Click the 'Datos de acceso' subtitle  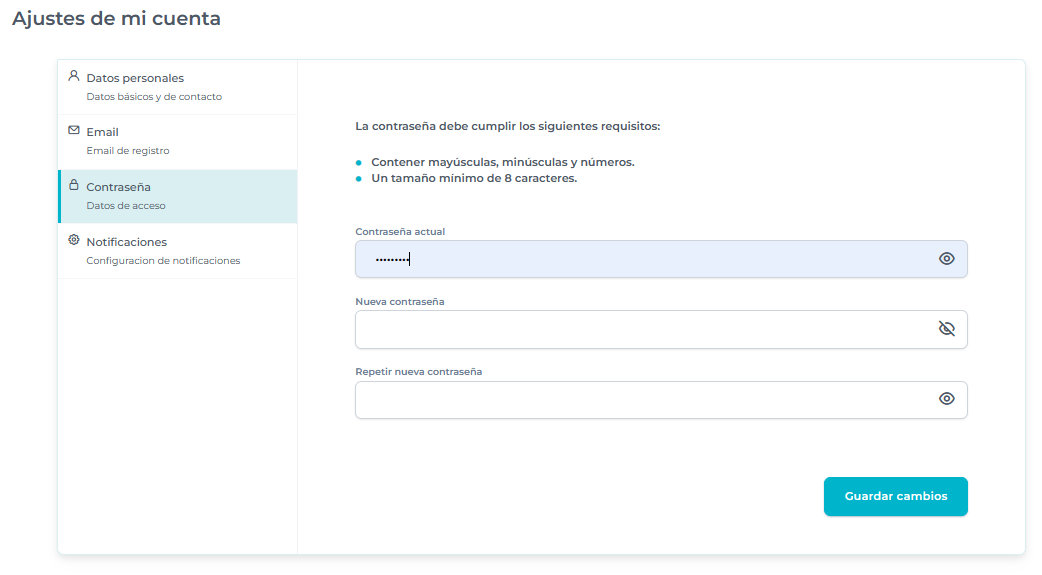(126, 206)
